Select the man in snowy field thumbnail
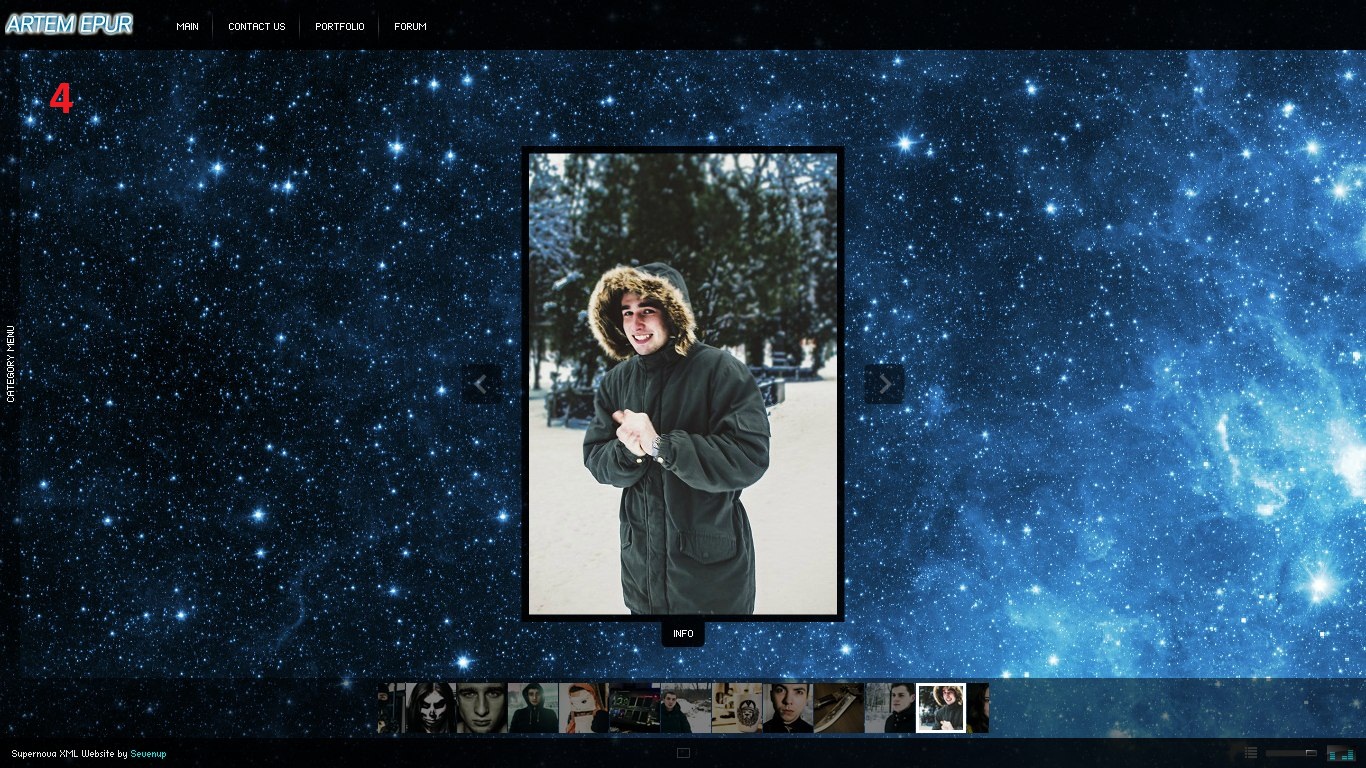This screenshot has height=768, width=1366. click(x=685, y=708)
